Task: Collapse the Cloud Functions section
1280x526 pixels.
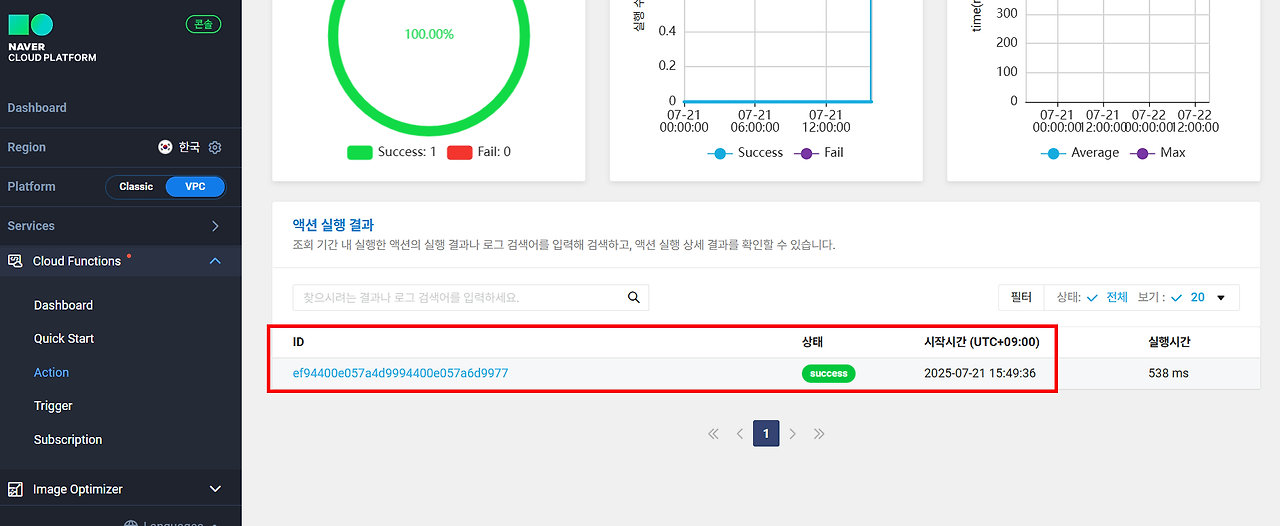Action: pos(215,261)
